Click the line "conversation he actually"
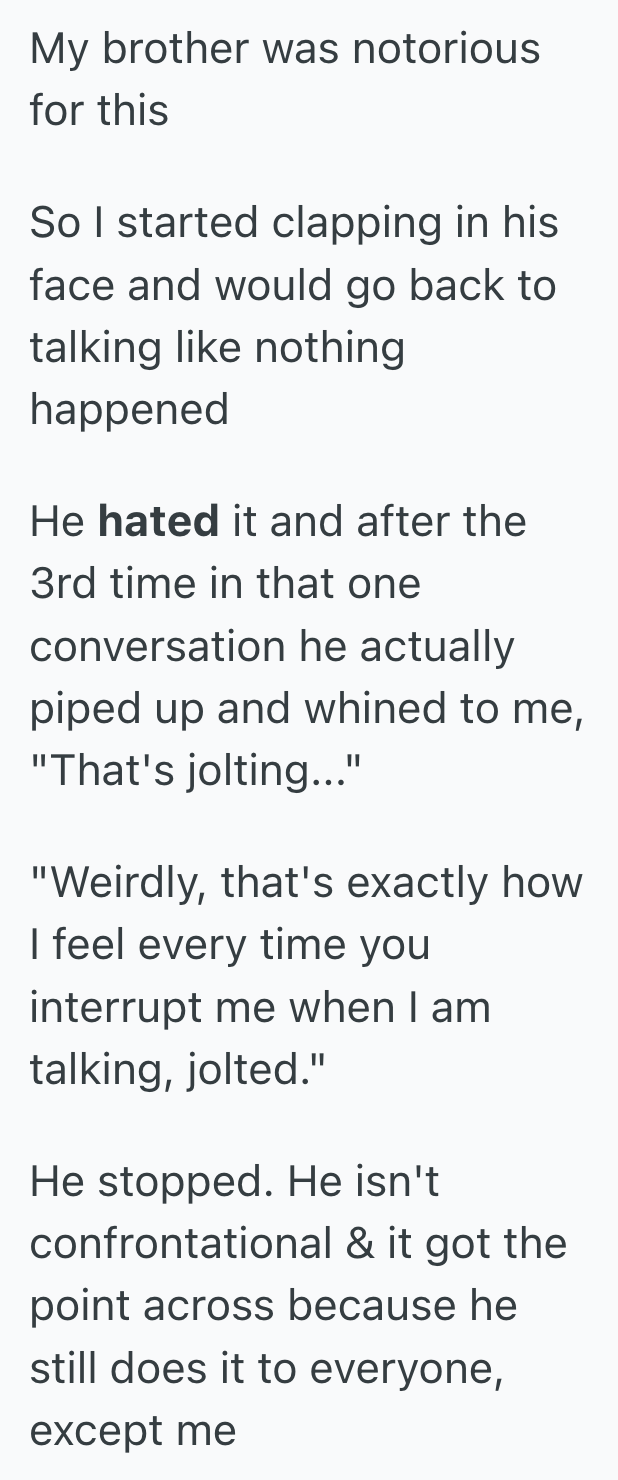This screenshot has height=1480, width=618. coord(271,646)
